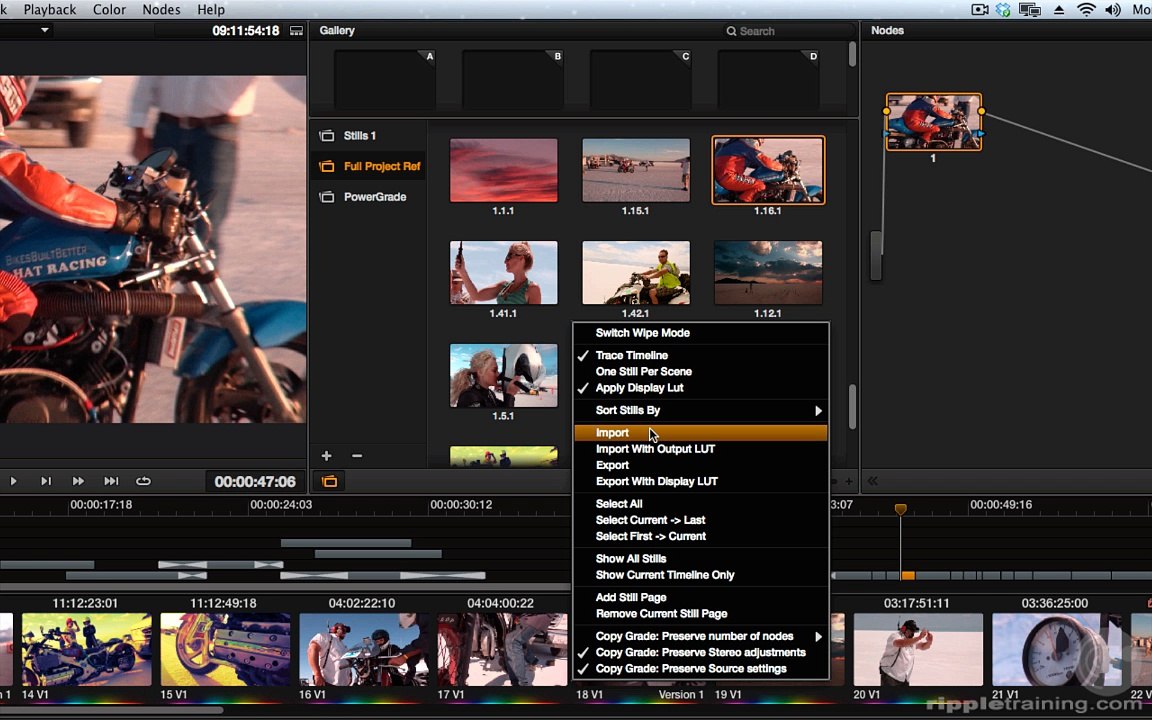Viewport: 1152px width, 720px height.
Task: Click the plus icon to add album
Action: click(326, 456)
